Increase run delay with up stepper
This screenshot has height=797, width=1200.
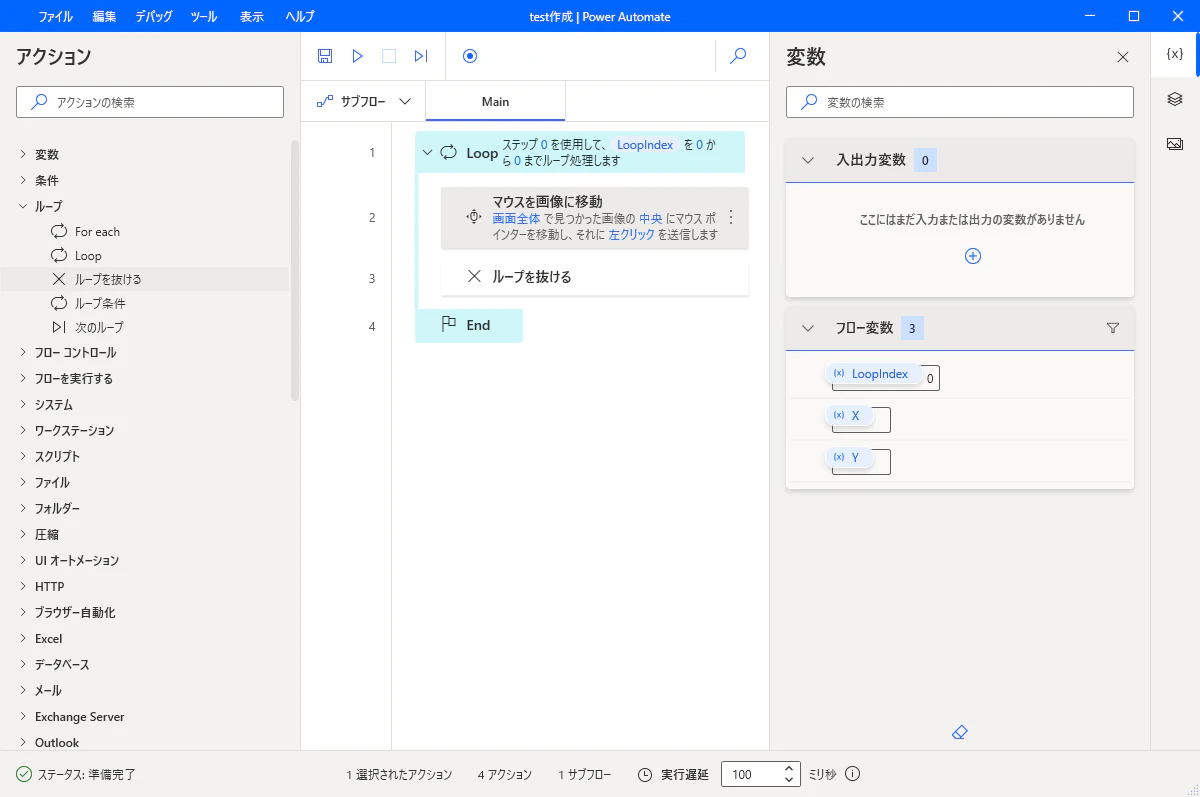tap(789, 768)
